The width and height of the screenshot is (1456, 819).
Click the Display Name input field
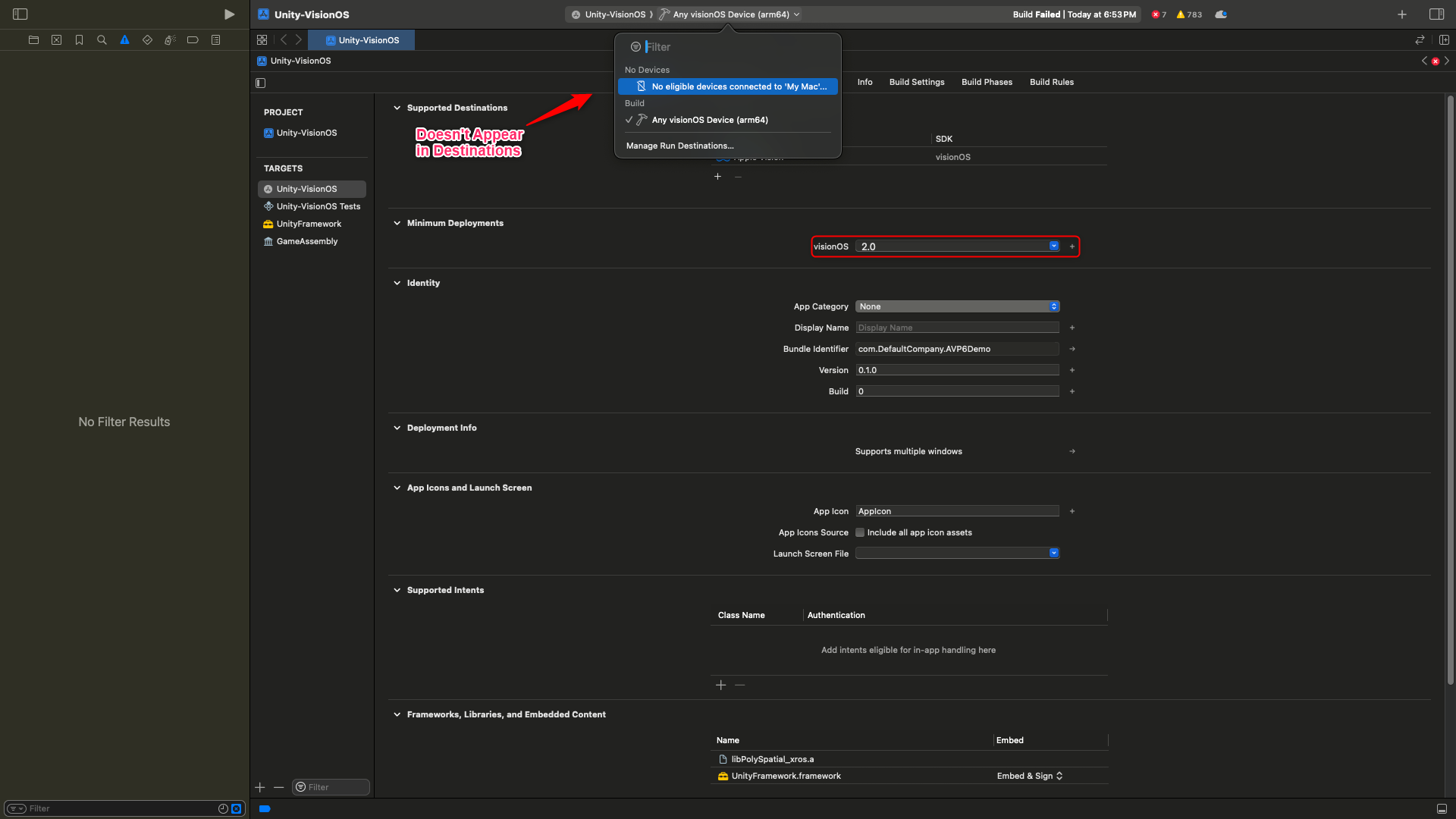pos(957,328)
